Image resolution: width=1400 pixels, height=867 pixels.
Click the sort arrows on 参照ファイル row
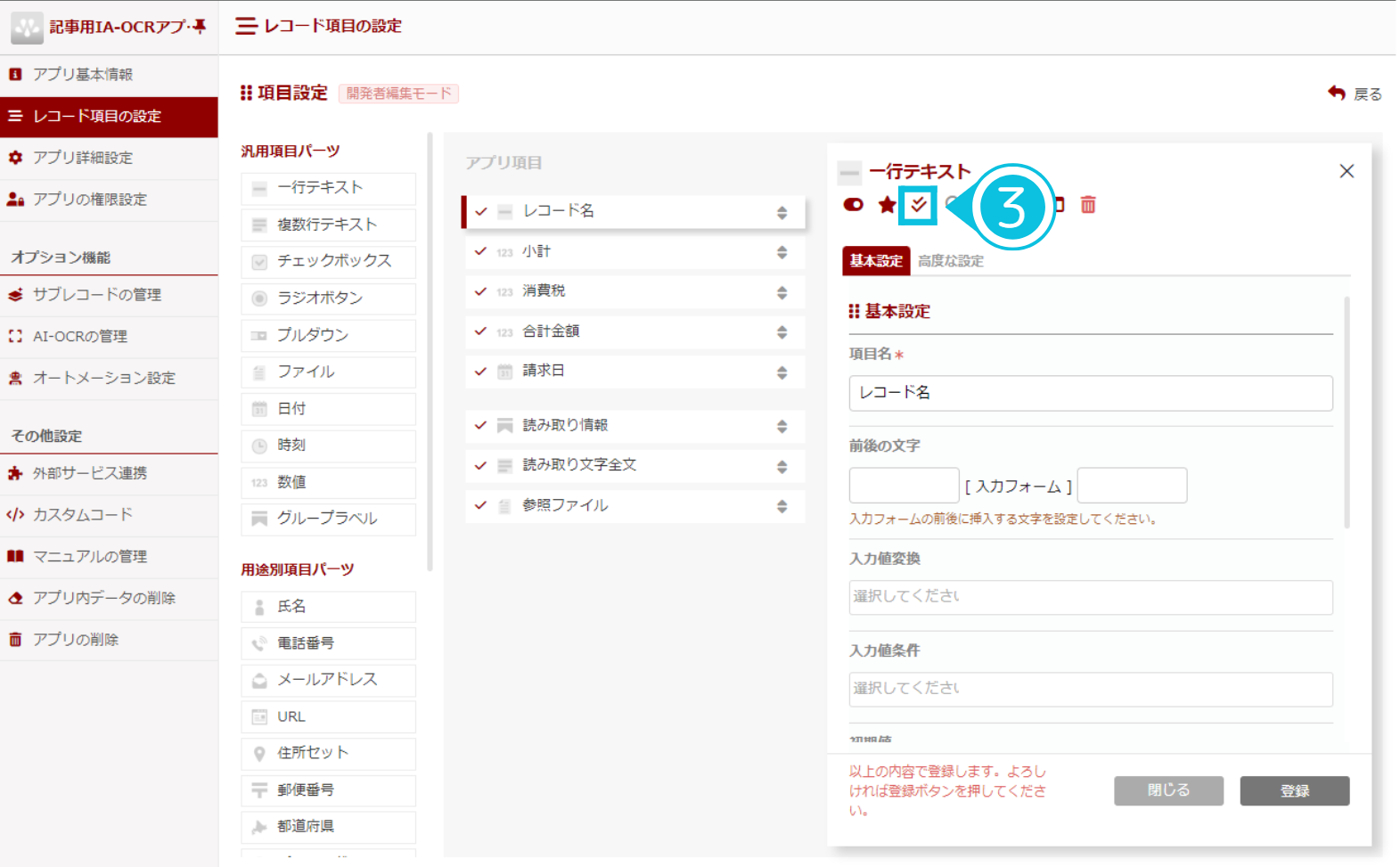point(782,506)
